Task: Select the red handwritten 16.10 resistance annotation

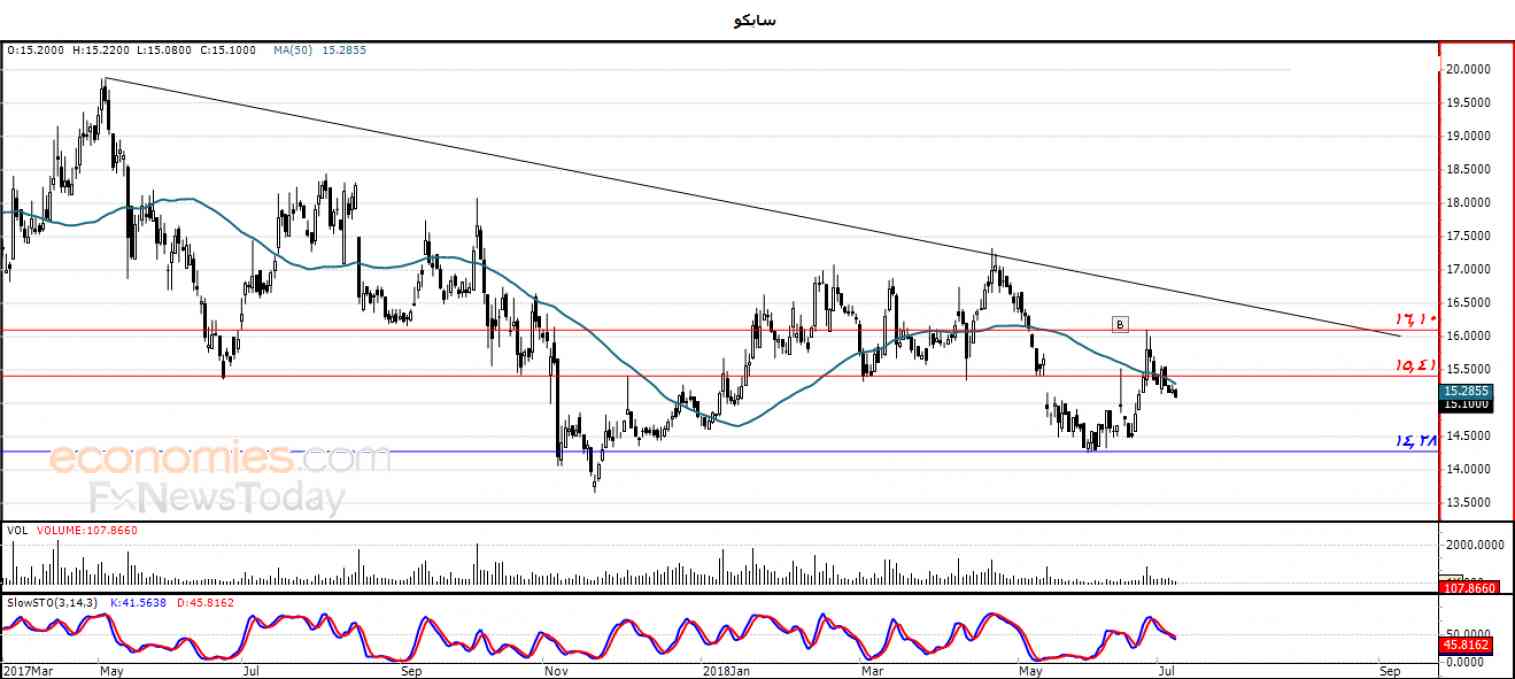Action: (1417, 319)
